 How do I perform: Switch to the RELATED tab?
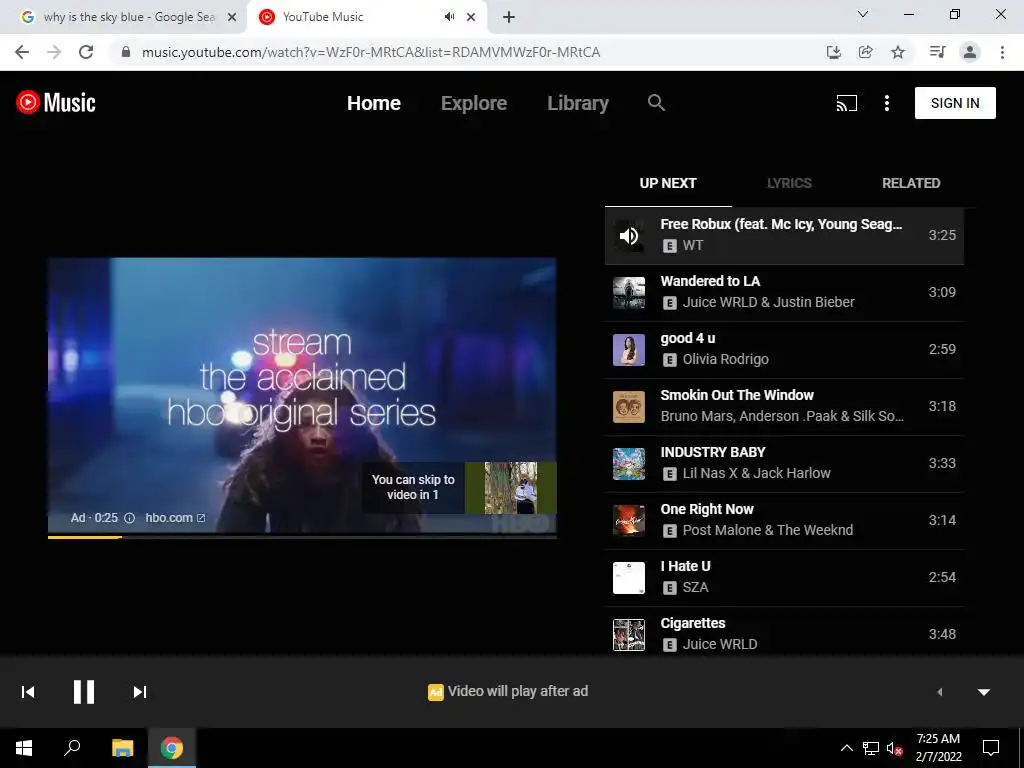(x=911, y=184)
